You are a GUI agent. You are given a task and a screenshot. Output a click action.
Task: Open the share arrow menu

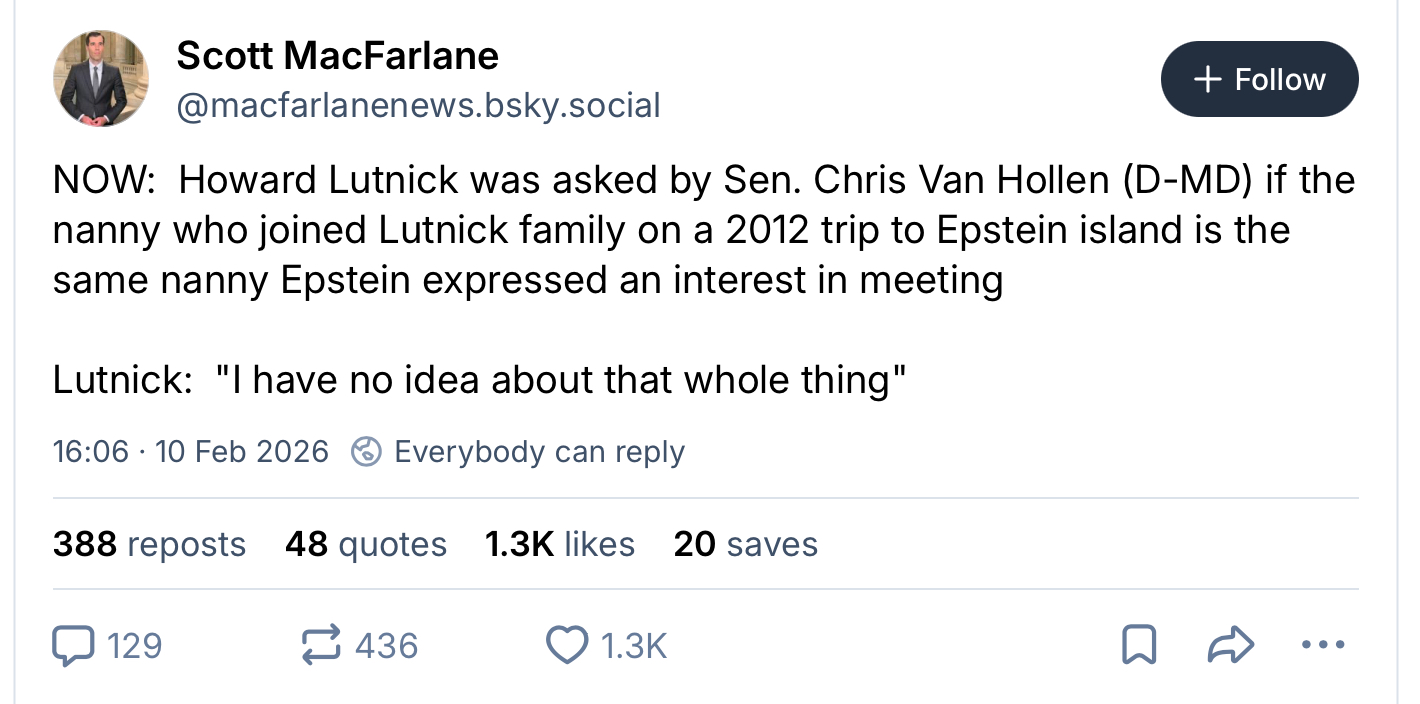(1230, 645)
